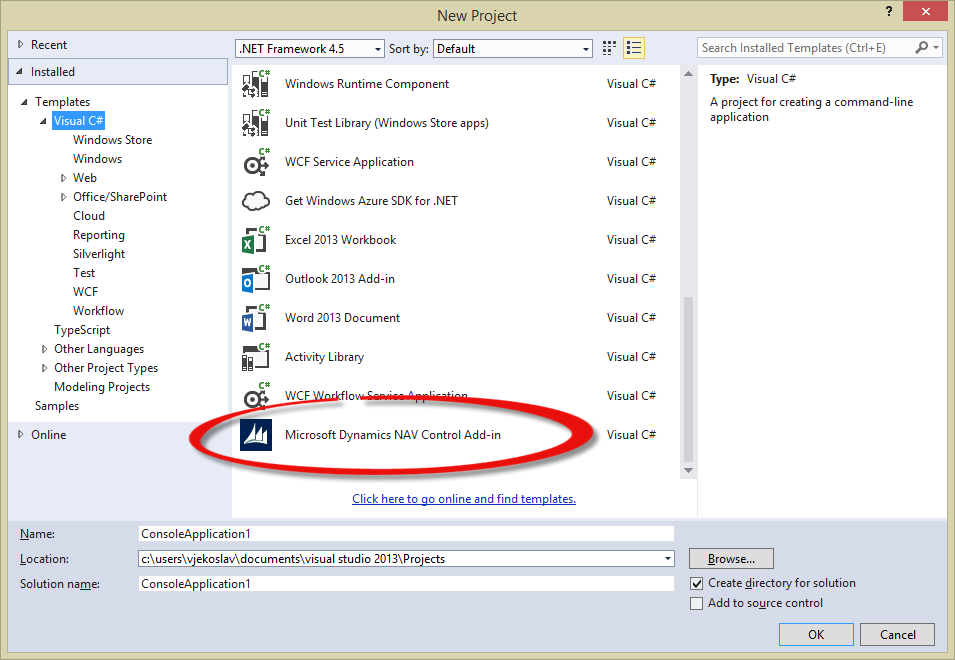Enable Add to source control checkbox
The width and height of the screenshot is (955, 660).
[x=697, y=603]
